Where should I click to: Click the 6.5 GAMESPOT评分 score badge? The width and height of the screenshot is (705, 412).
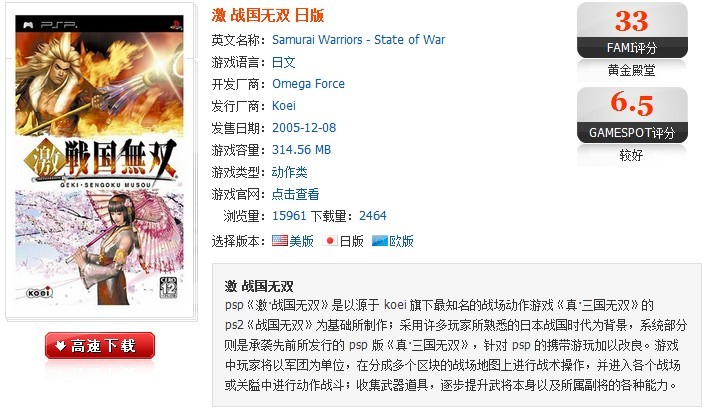click(632, 116)
